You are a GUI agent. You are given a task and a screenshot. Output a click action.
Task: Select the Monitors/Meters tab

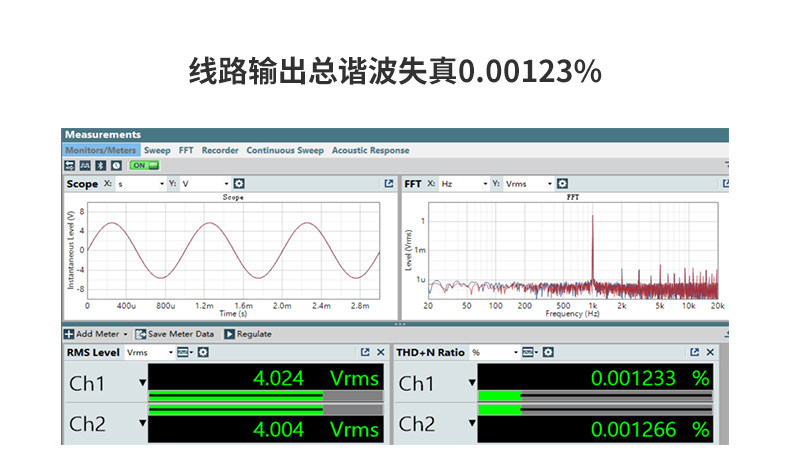(101, 150)
